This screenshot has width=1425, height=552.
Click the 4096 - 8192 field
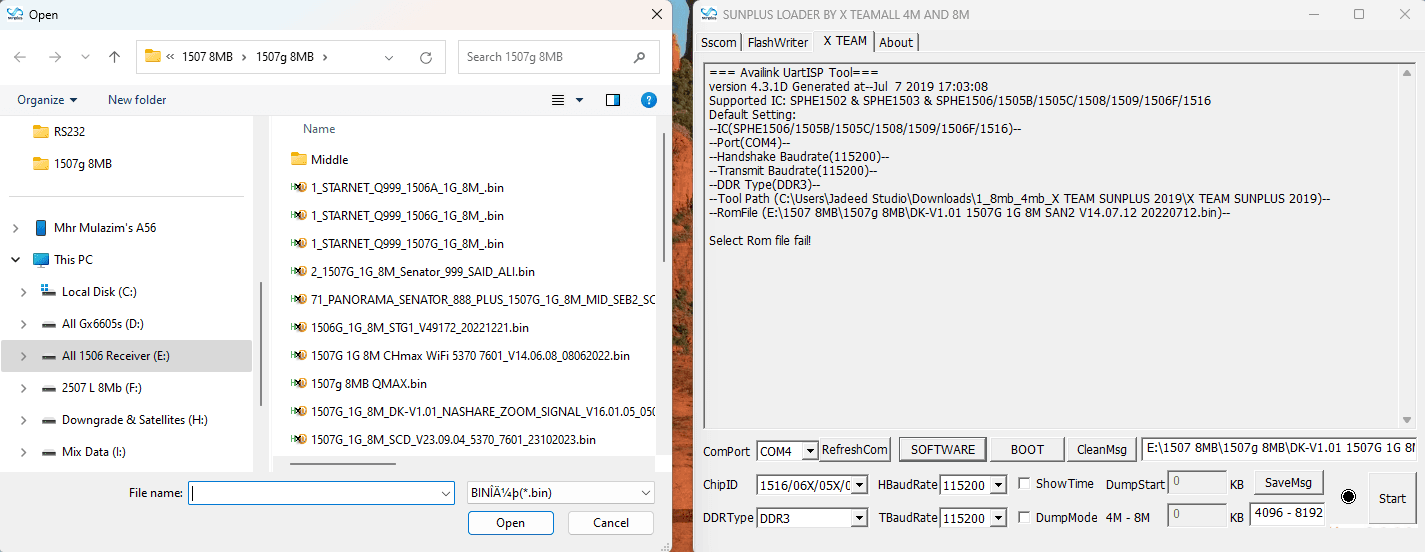pos(1288,513)
